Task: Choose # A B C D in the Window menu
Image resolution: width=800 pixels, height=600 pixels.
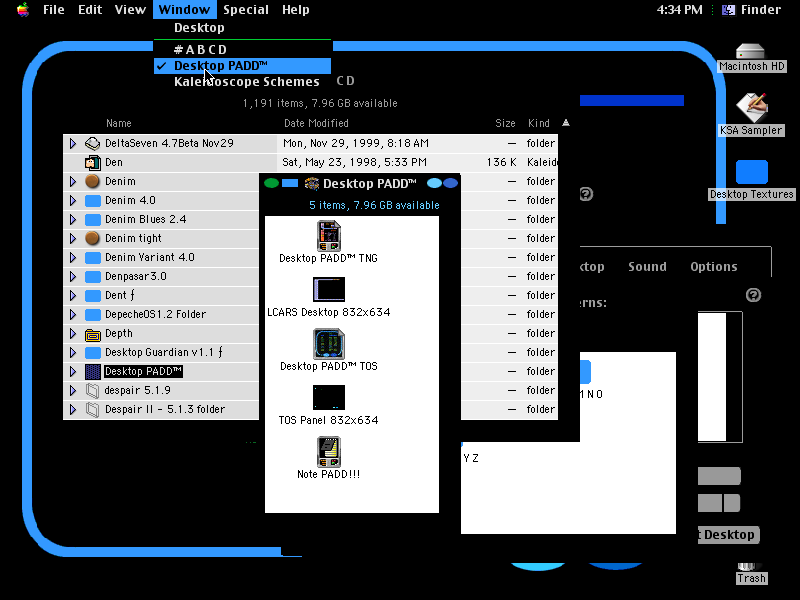Action: point(242,49)
